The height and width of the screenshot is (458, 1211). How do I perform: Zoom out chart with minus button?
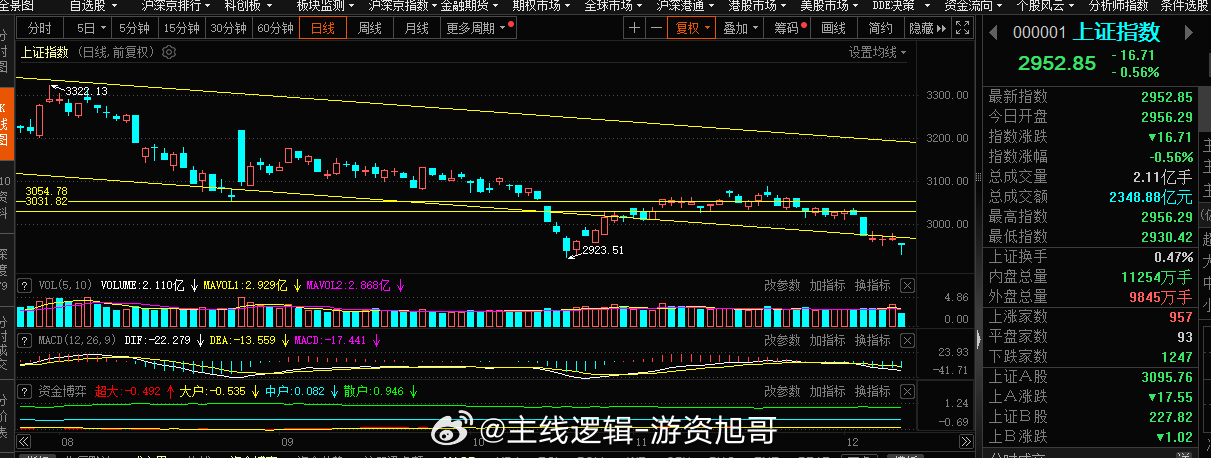656,28
